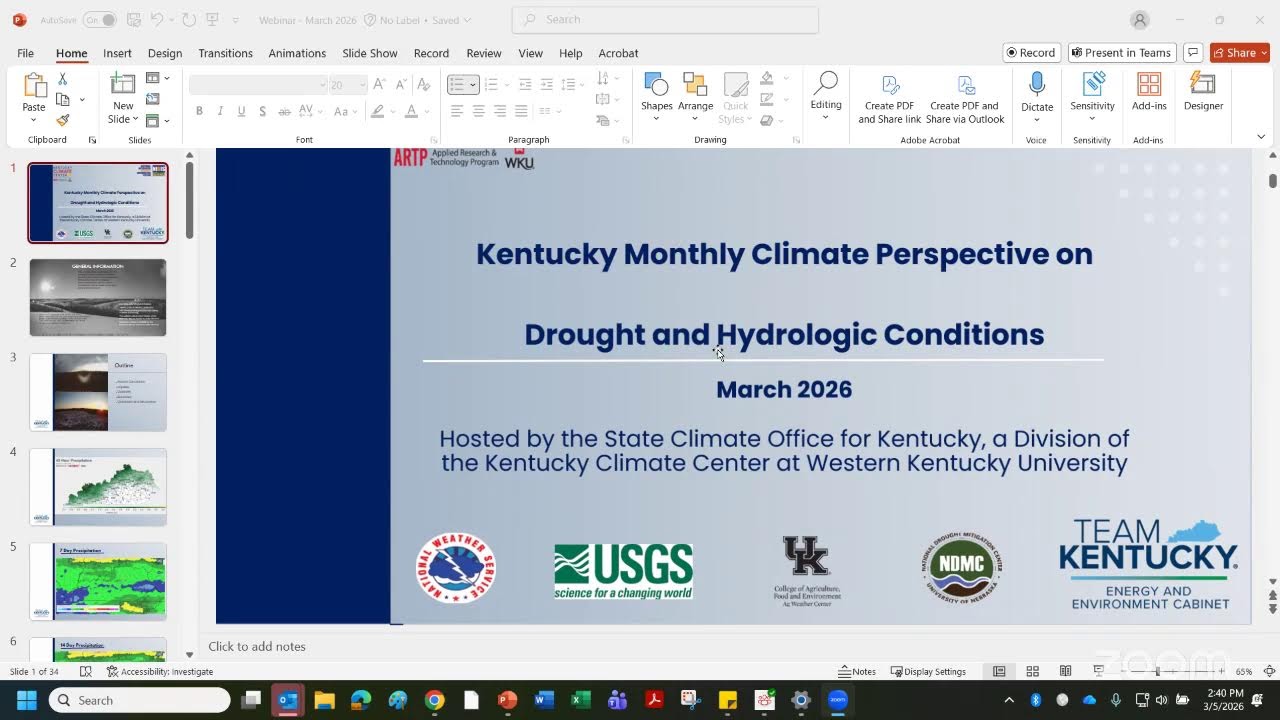Switch to the Animations tab
The image size is (1280, 720).
click(x=297, y=53)
